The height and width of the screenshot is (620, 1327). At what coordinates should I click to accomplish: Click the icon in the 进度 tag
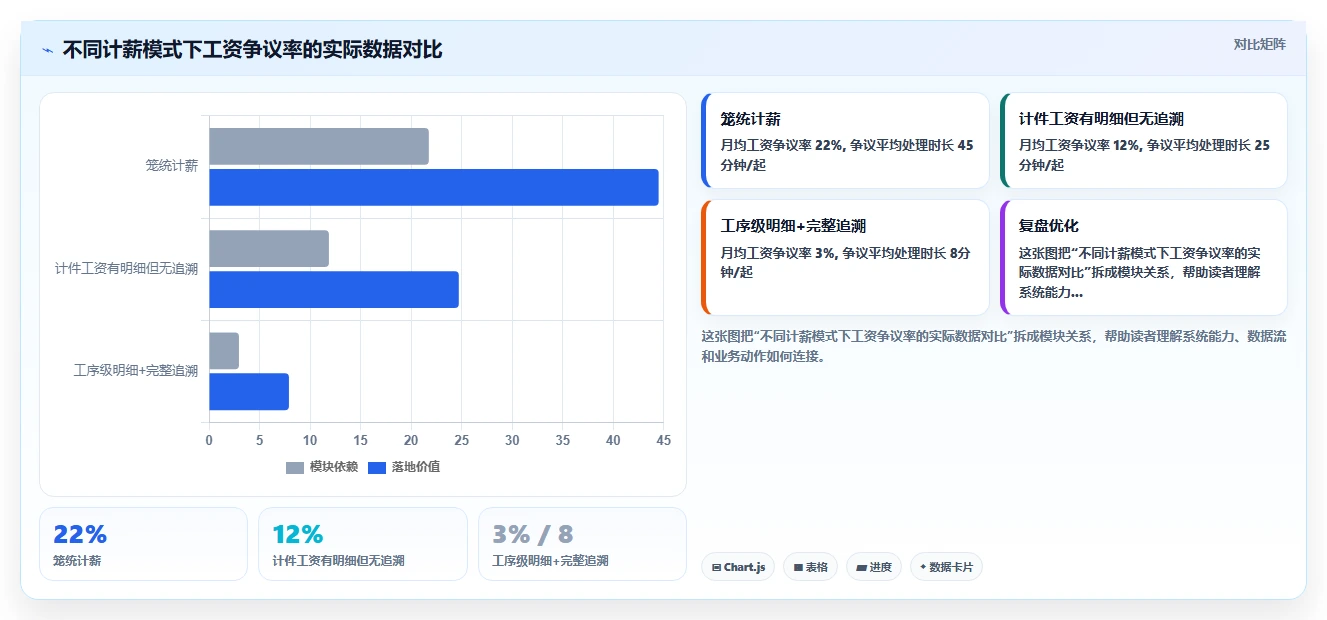(862, 567)
